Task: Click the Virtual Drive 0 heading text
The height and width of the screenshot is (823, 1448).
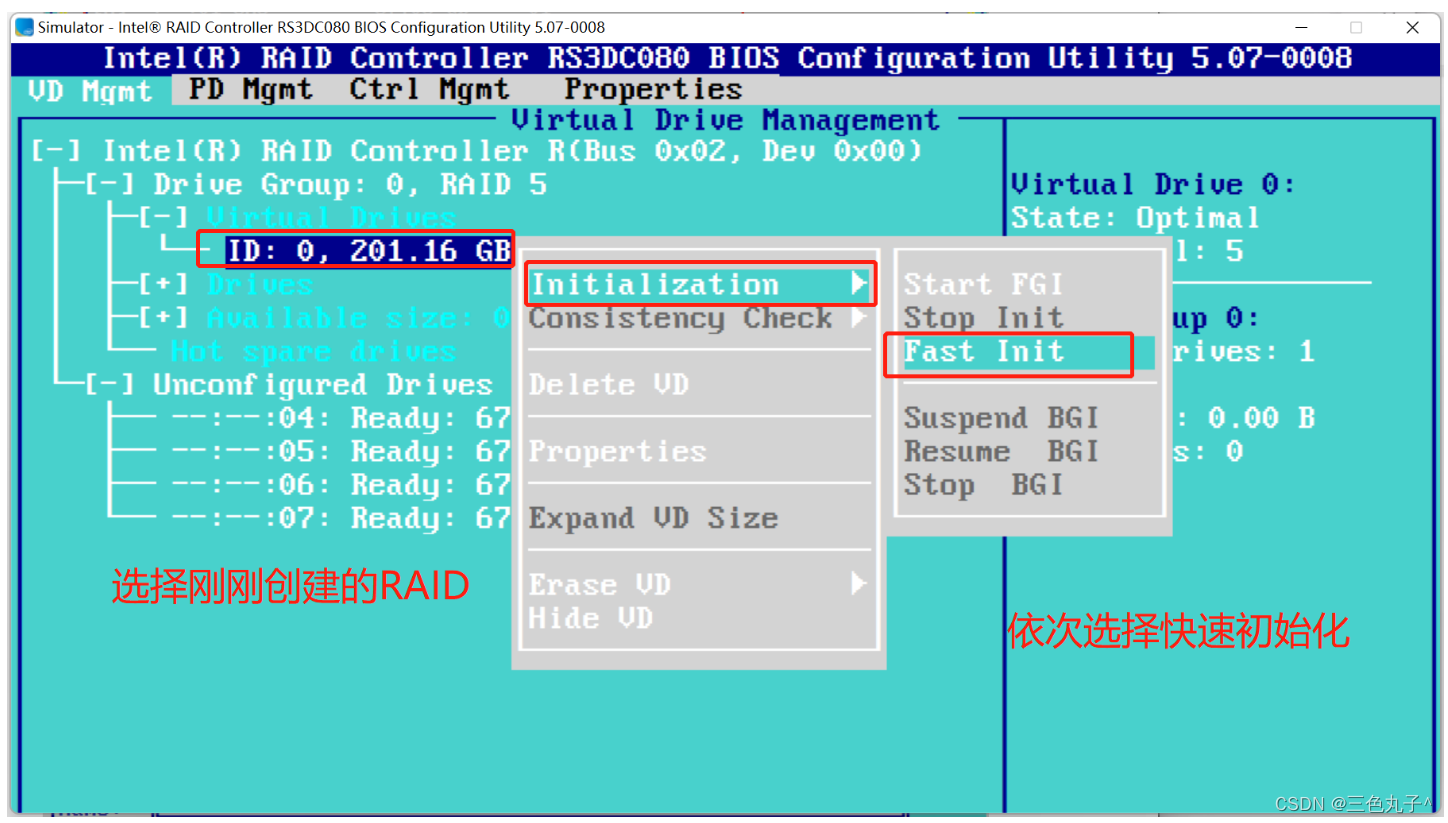Action: (x=1153, y=185)
